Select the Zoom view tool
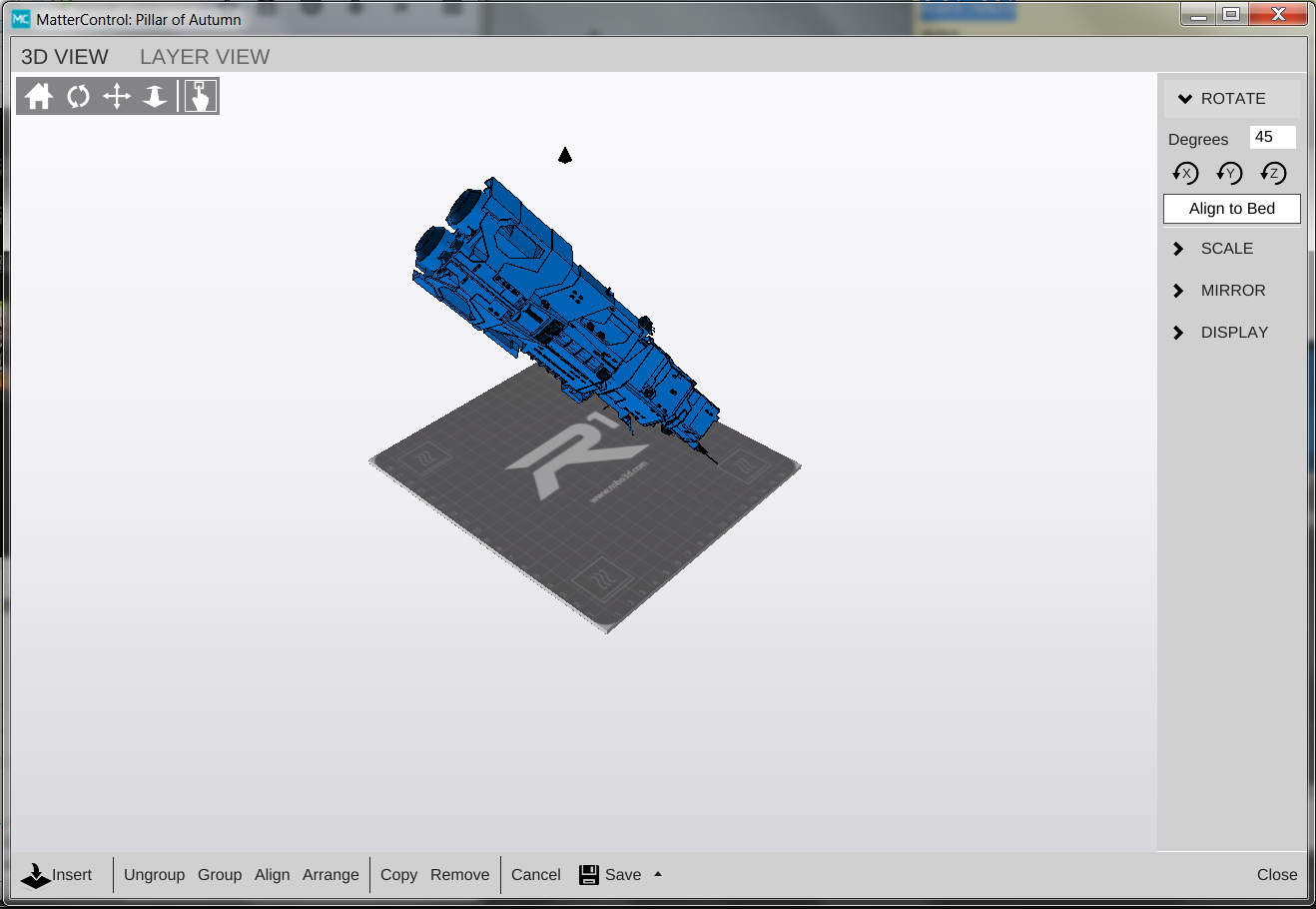The height and width of the screenshot is (909, 1316). 155,96
